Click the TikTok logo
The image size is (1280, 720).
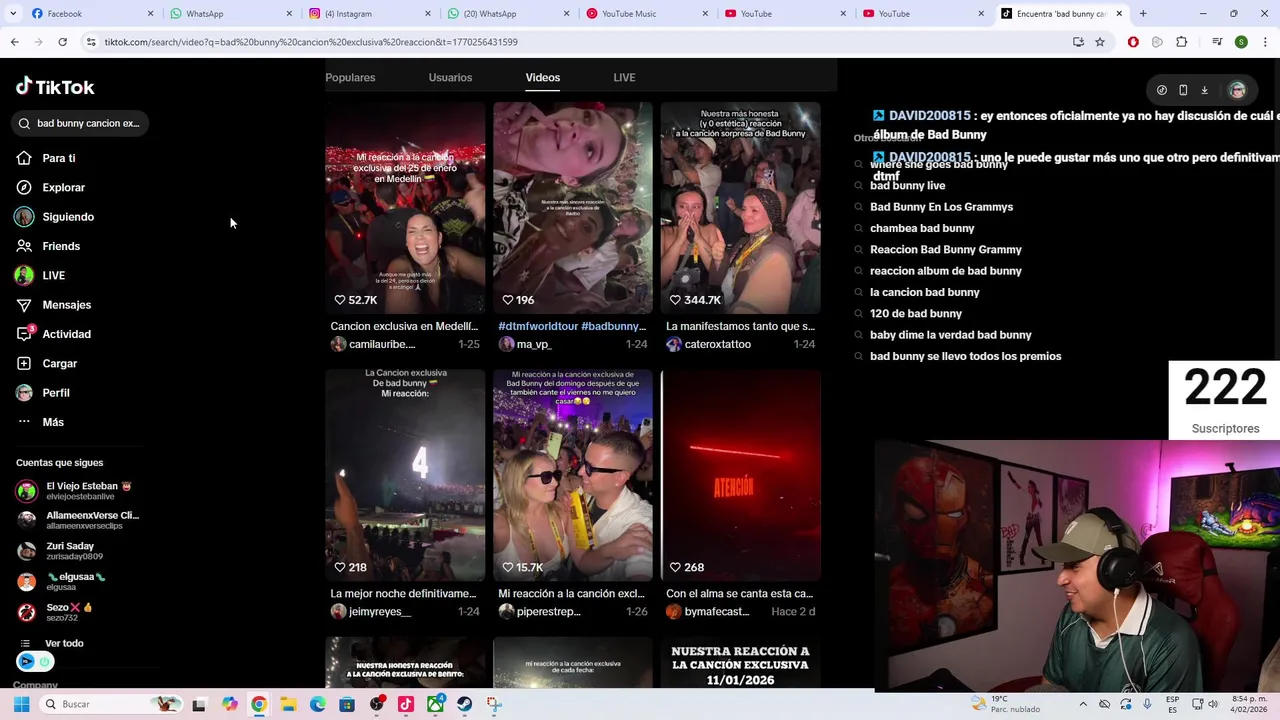(x=55, y=87)
